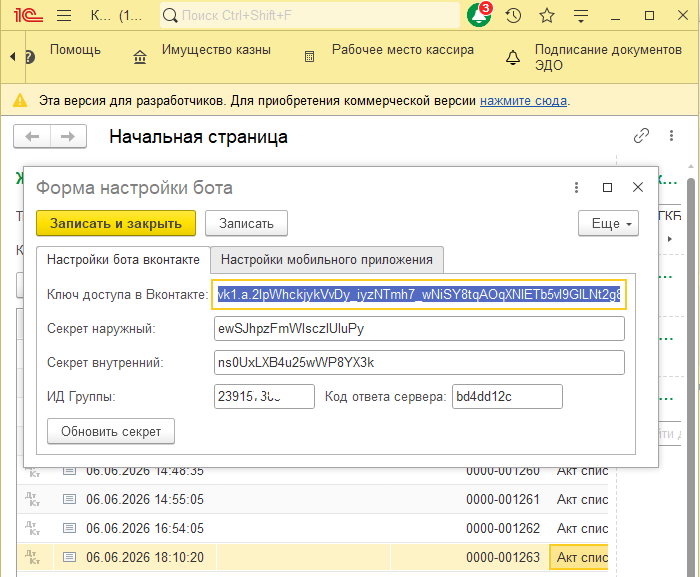Maximize the Форма настройки бота dialog
Viewport: 700px width, 577px height.
(607, 188)
